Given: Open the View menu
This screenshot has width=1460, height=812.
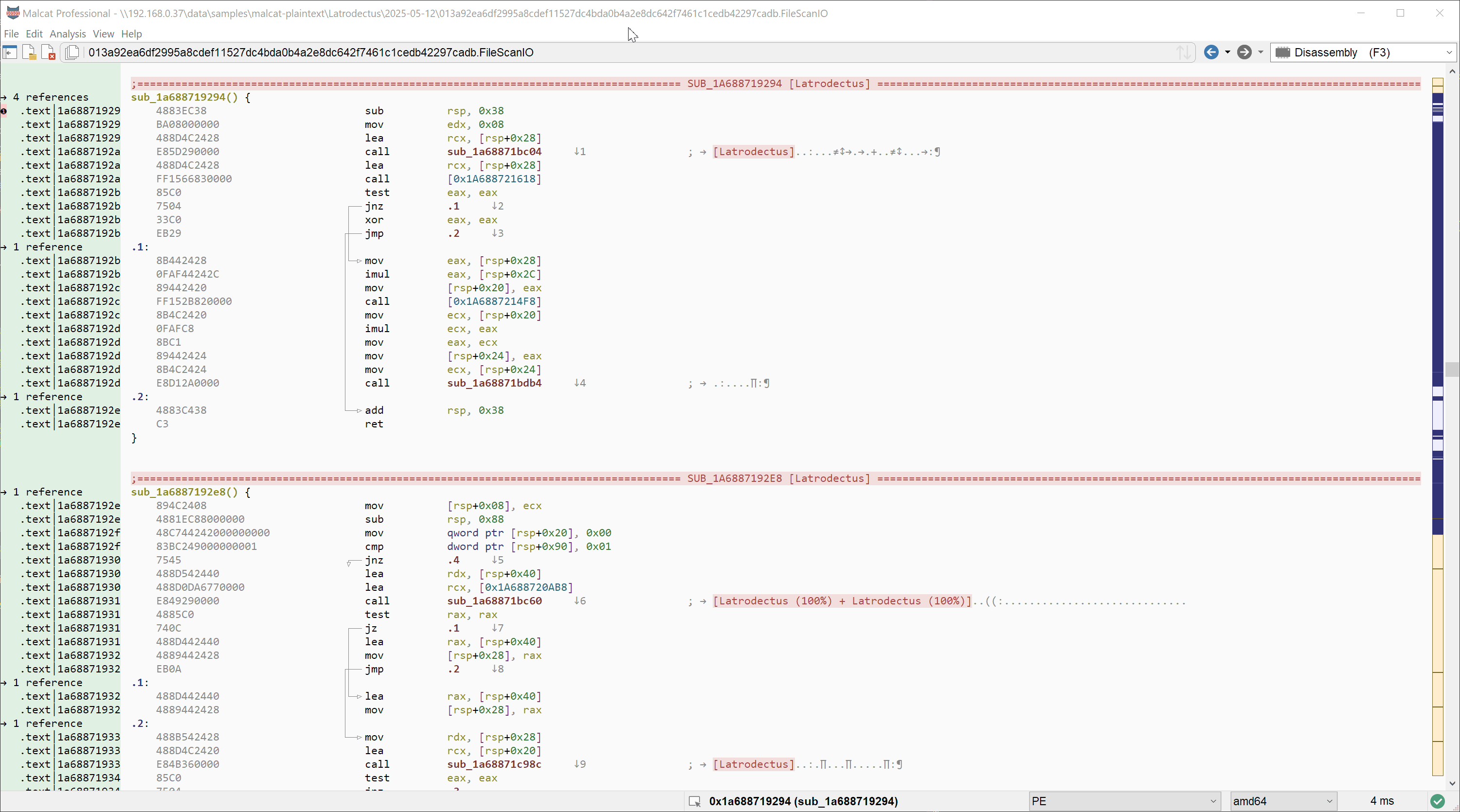Looking at the screenshot, I should 103,34.
